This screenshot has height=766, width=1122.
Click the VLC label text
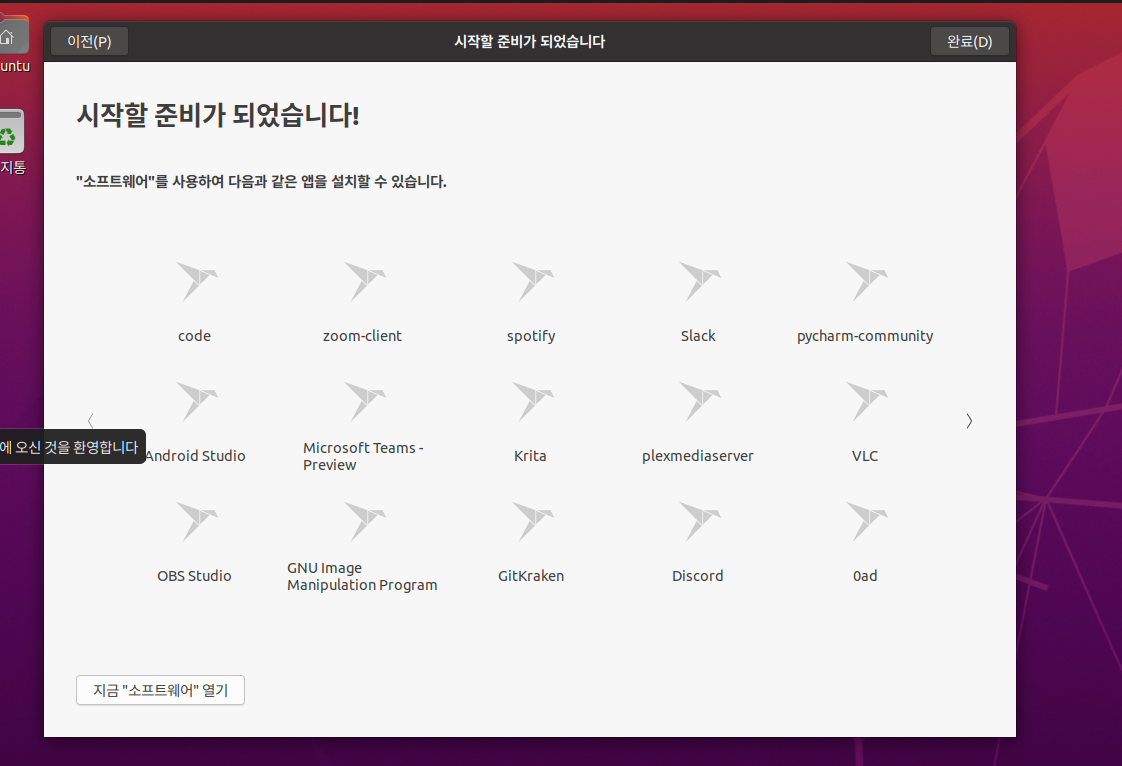tap(865, 456)
